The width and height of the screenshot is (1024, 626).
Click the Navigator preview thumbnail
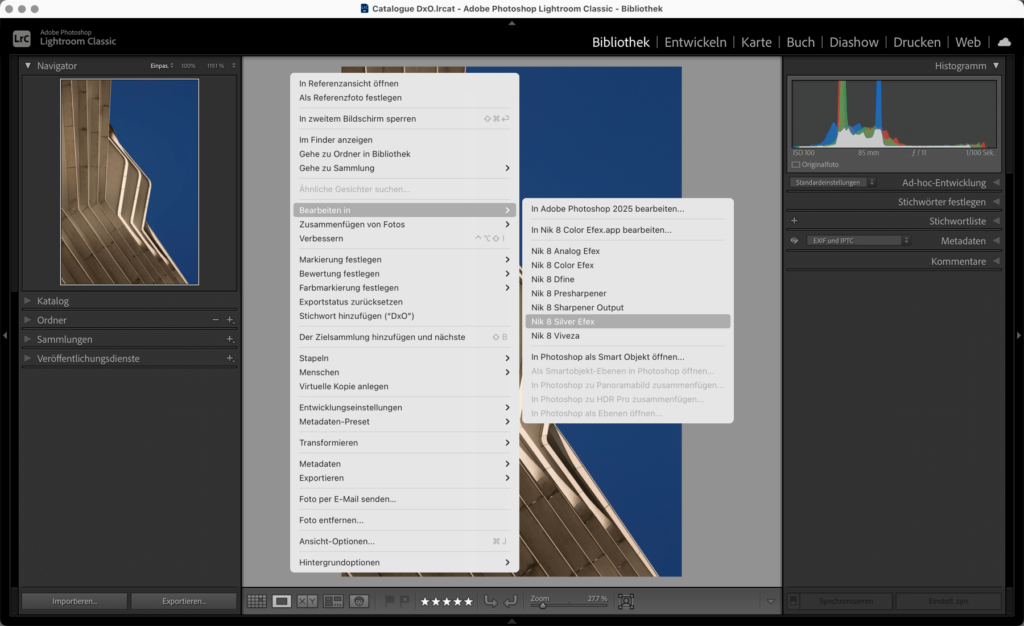[x=129, y=182]
